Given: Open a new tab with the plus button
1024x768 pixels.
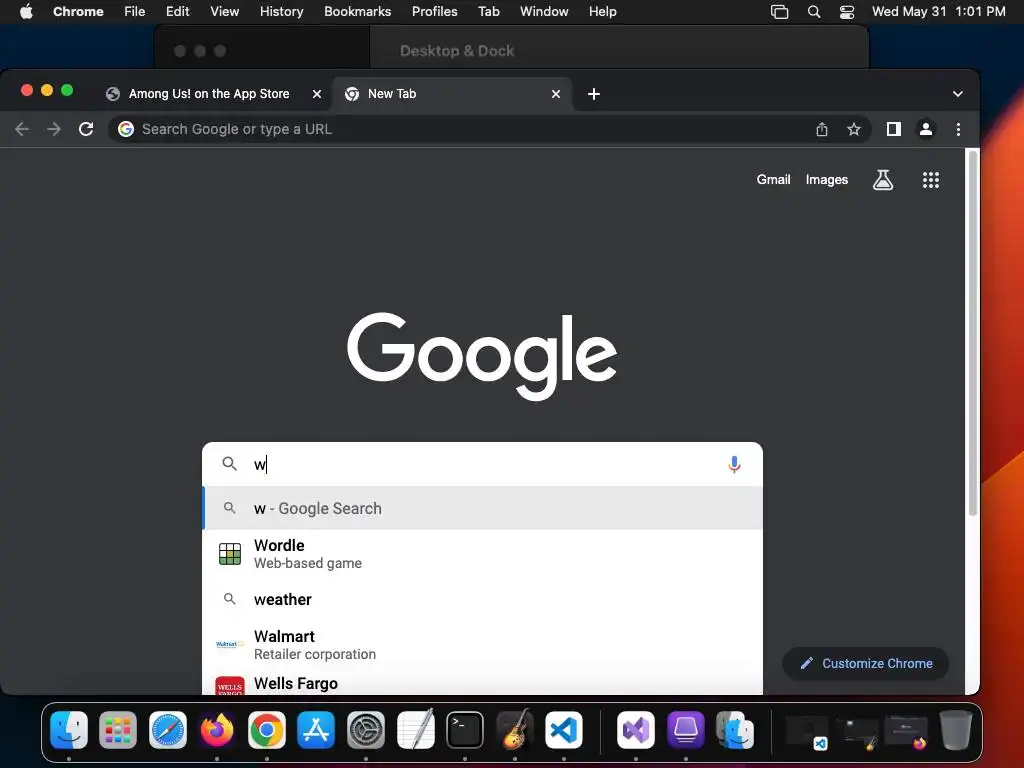Looking at the screenshot, I should (594, 94).
